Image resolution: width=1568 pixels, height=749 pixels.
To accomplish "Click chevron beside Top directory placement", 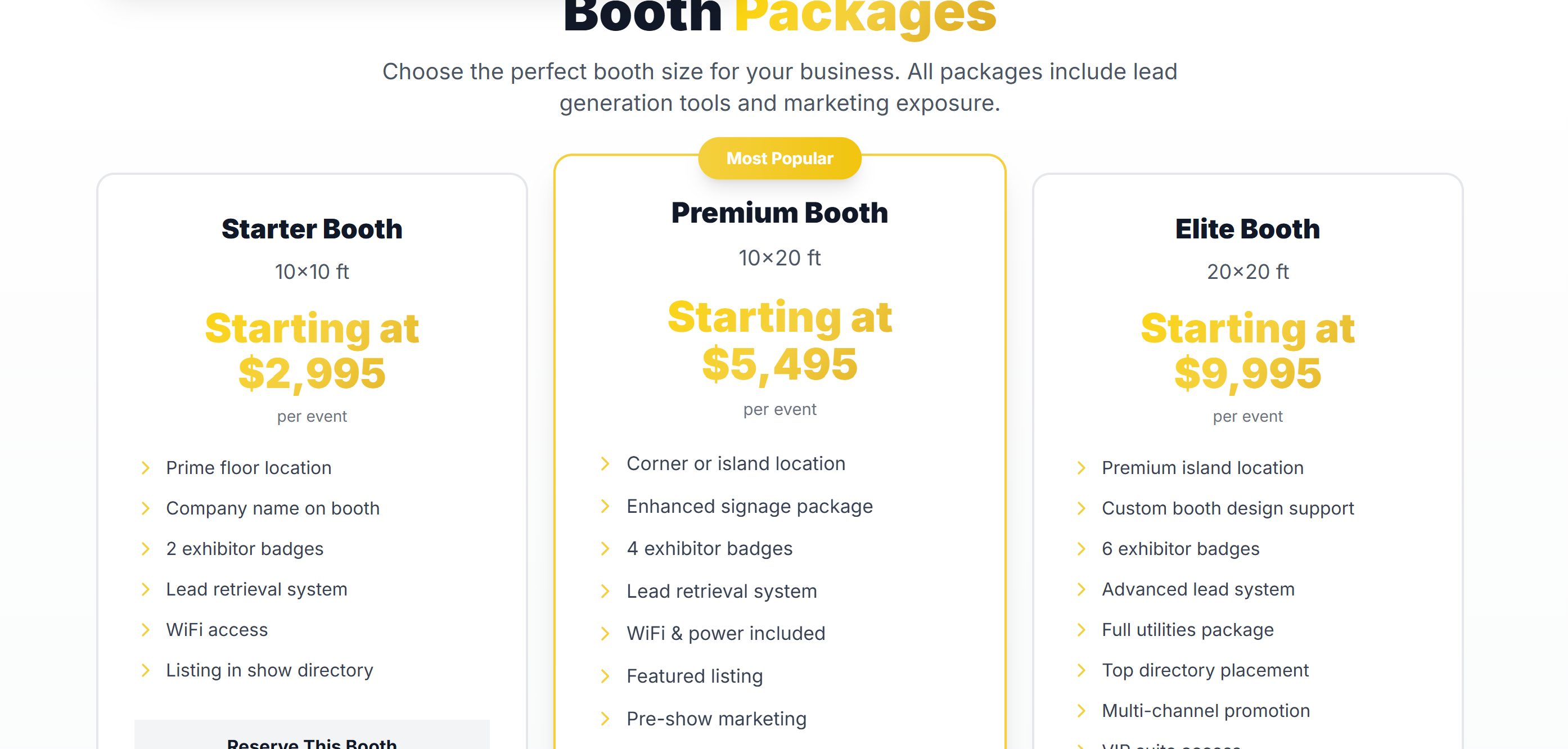I will (1081, 670).
